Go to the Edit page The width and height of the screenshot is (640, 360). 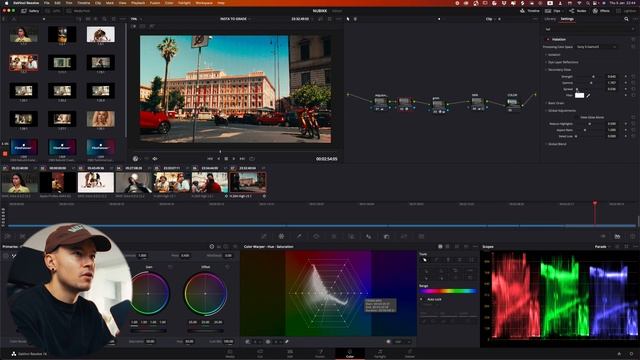[290, 353]
